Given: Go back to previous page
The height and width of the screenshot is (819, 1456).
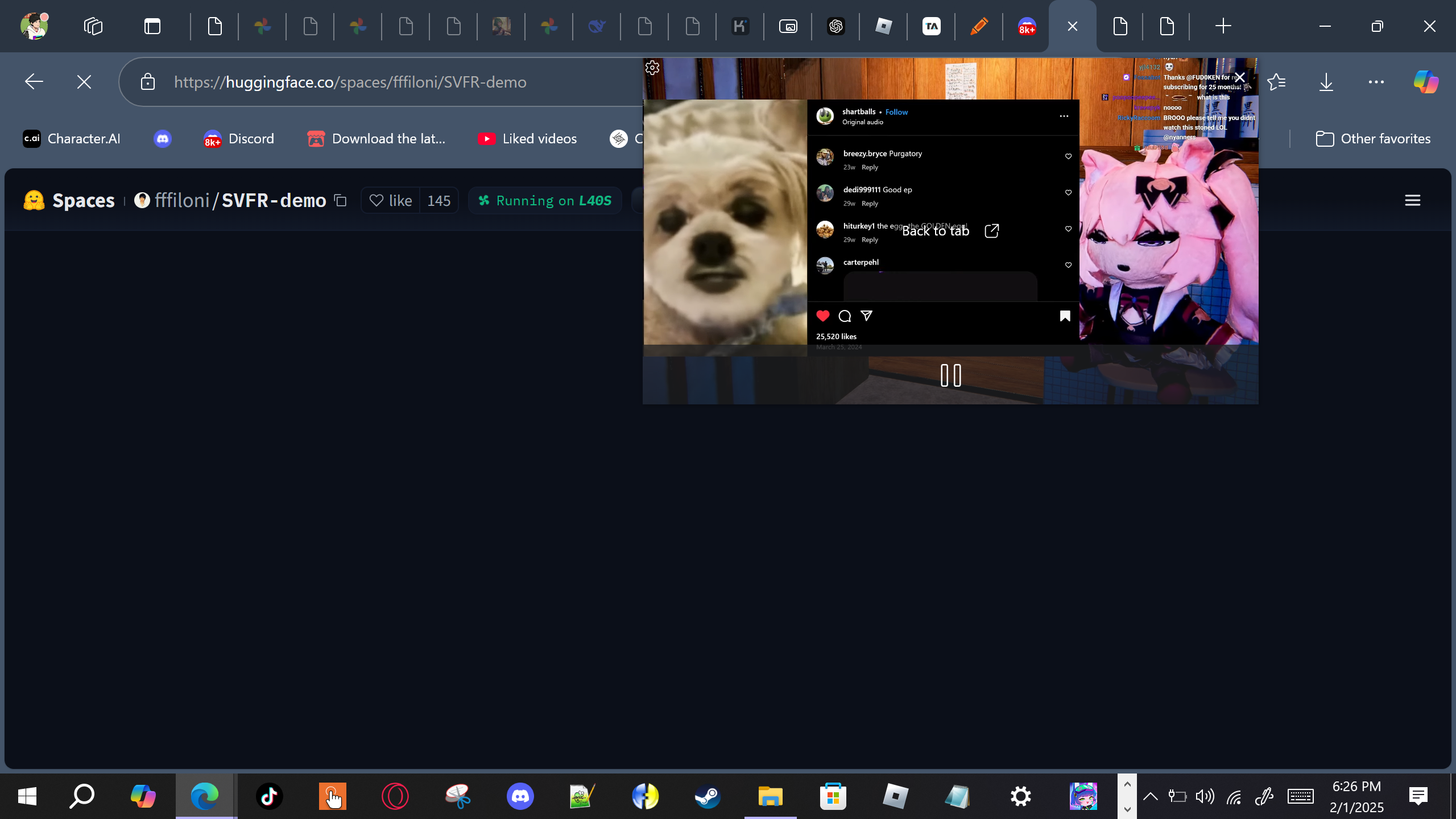Looking at the screenshot, I should (34, 82).
